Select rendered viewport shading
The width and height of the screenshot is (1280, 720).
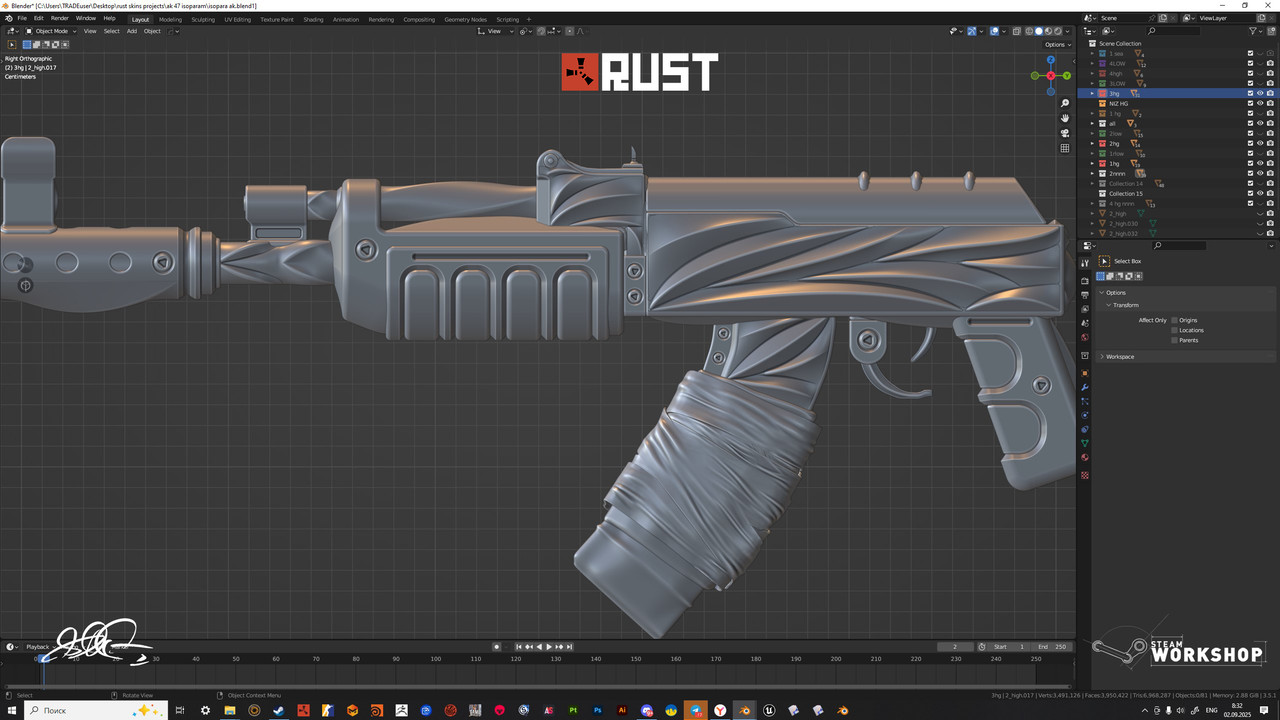click(1058, 31)
